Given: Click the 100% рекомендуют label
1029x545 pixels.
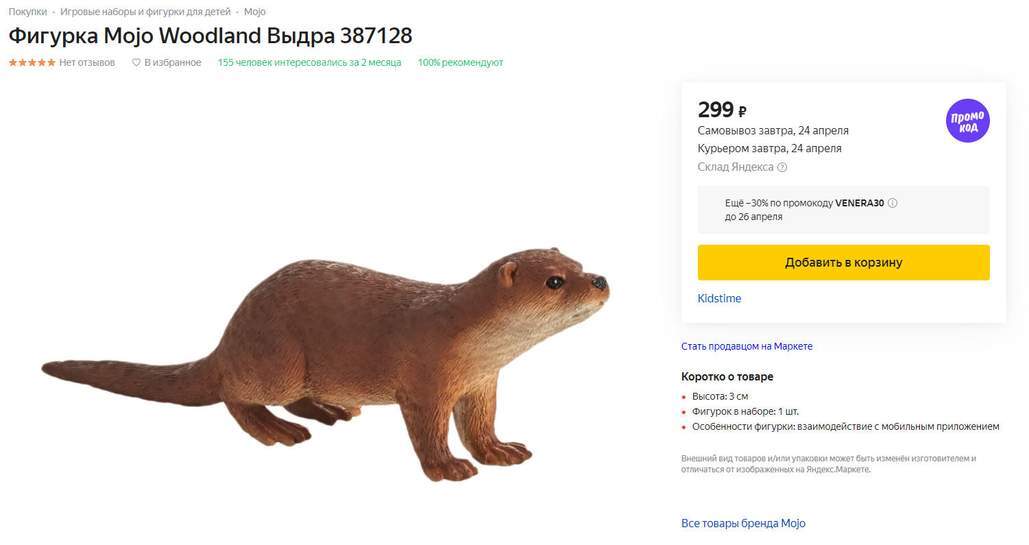Looking at the screenshot, I should click(x=460, y=63).
